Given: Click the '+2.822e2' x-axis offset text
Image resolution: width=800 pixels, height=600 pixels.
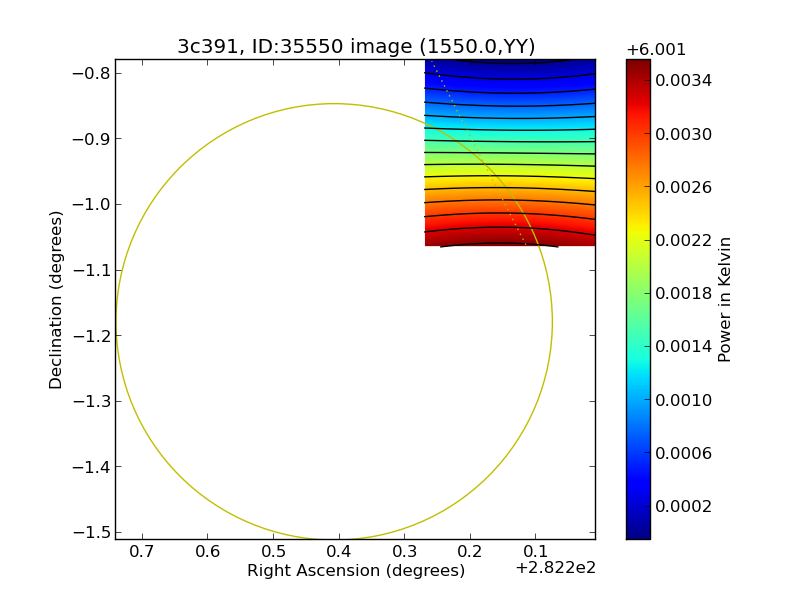Looking at the screenshot, I should coord(556,568).
